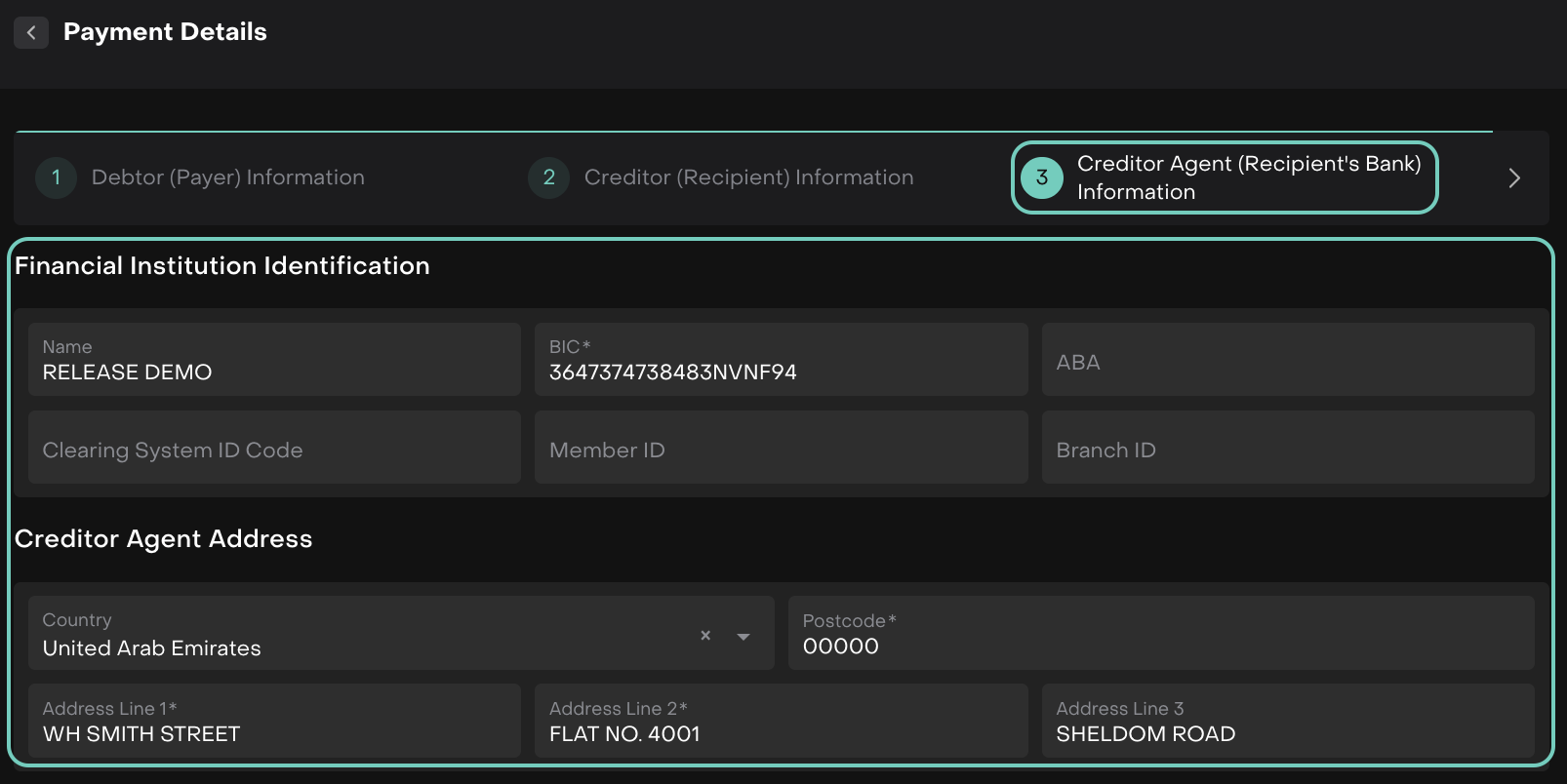Click into the Branch ID field
Image resolution: width=1567 pixels, height=784 pixels.
(1287, 449)
